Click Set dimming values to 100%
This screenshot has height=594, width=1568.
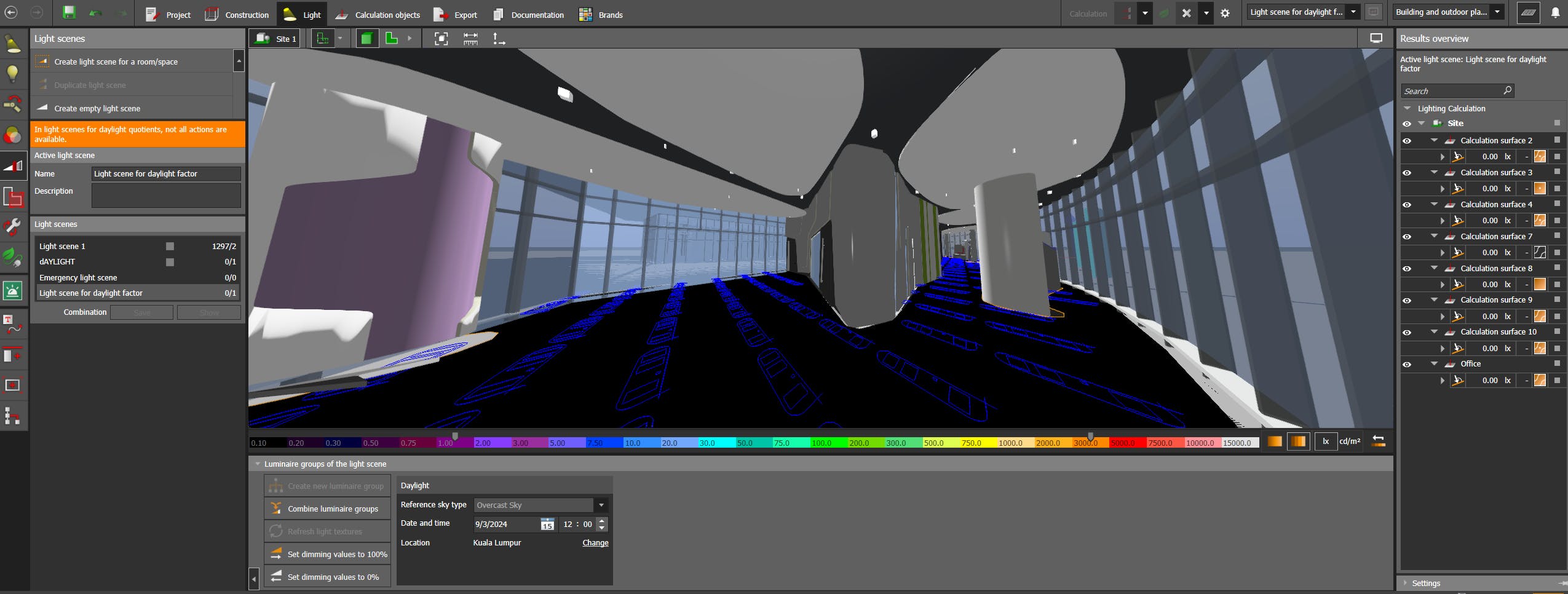point(328,554)
